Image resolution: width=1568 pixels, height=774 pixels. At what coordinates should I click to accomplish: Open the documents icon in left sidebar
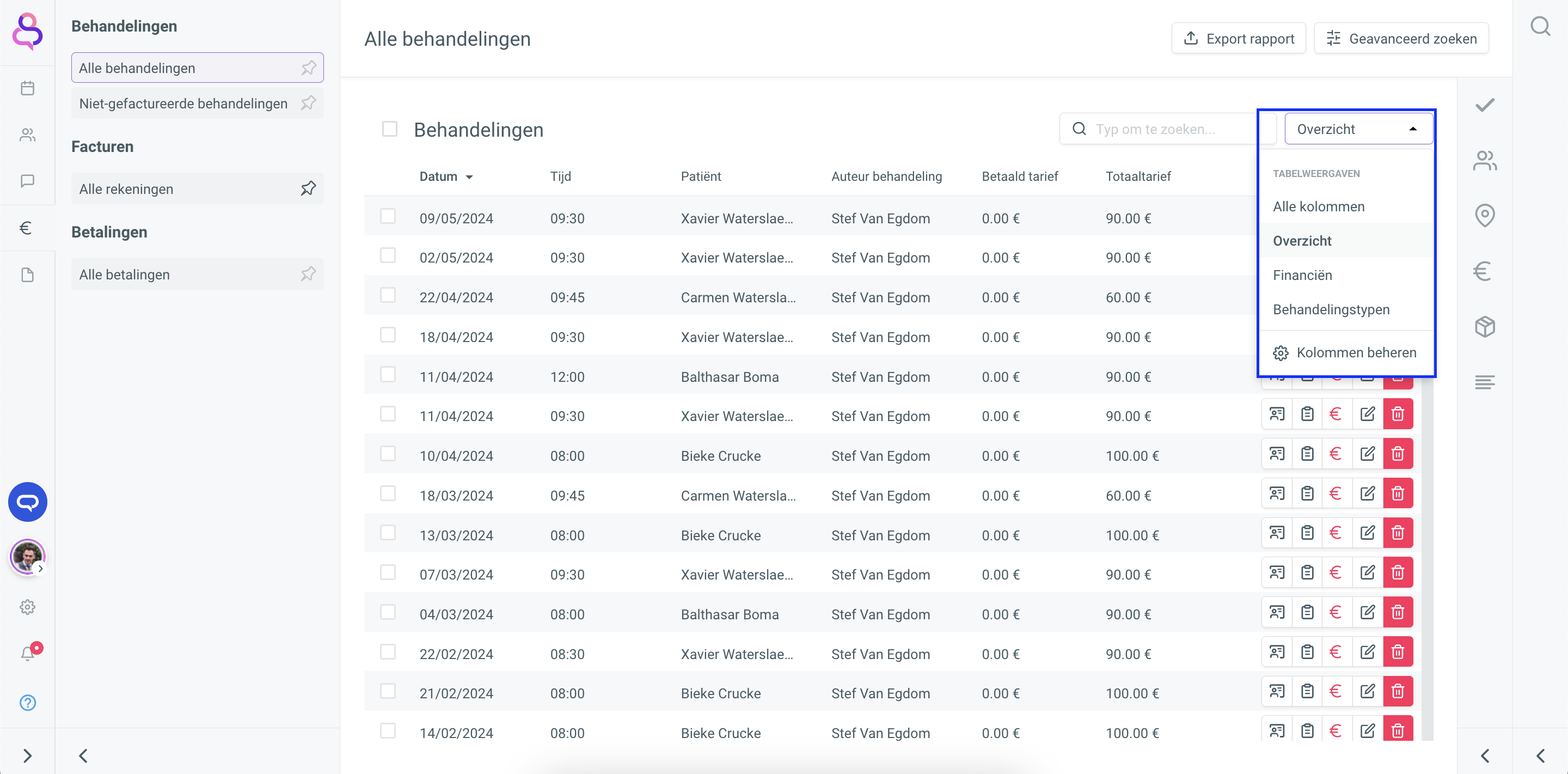pyautogui.click(x=27, y=275)
